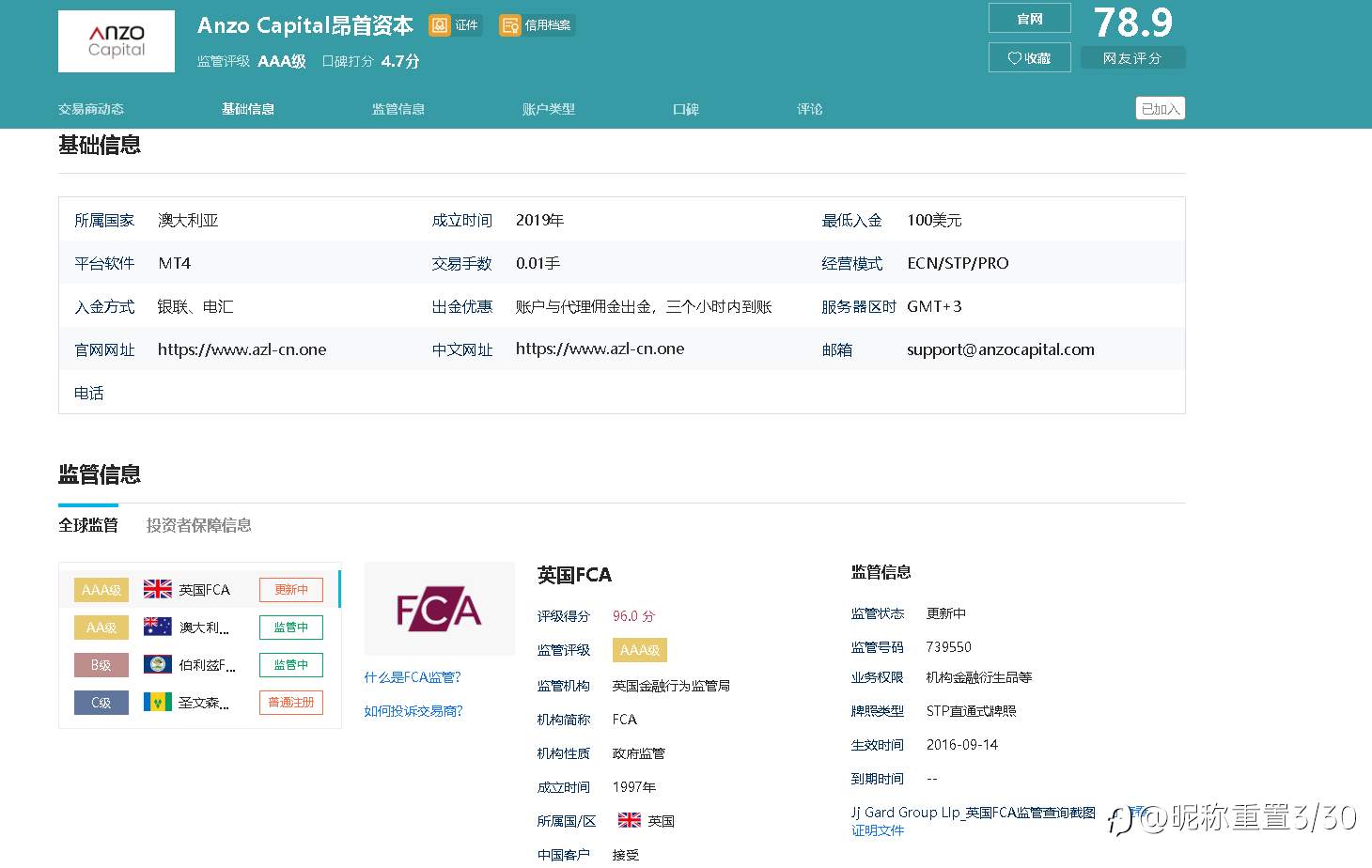Go to the 交易商动态 tab

pos(91,109)
